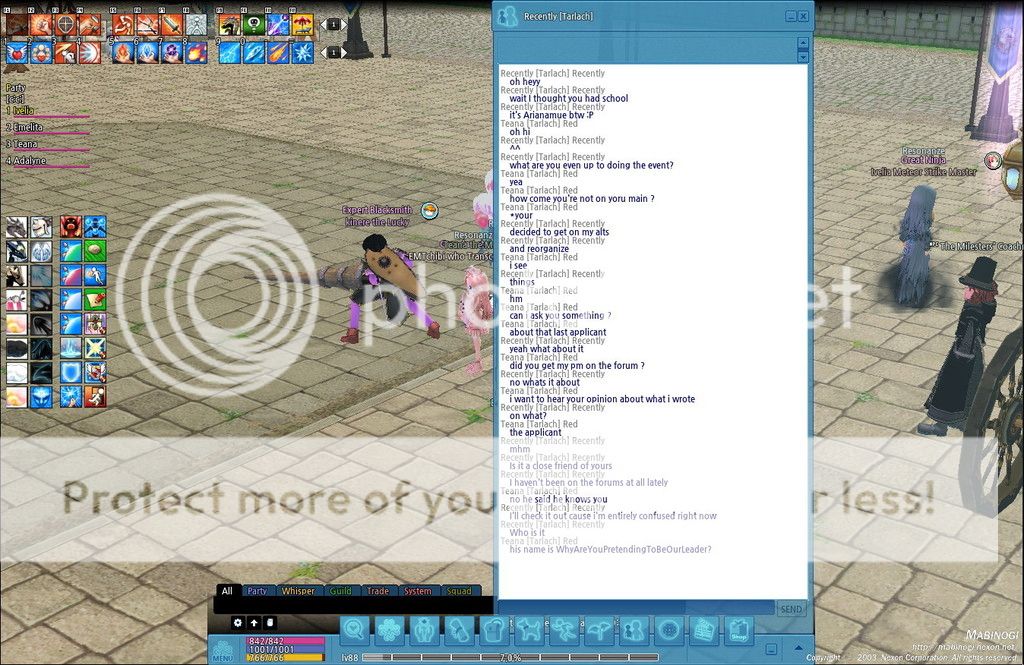Open the pet dog icon in bottom bar

coord(529,630)
